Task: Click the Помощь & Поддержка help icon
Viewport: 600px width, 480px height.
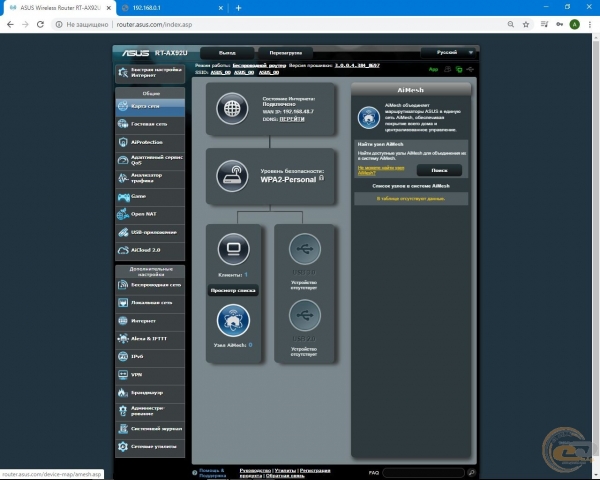Action: tap(195, 473)
